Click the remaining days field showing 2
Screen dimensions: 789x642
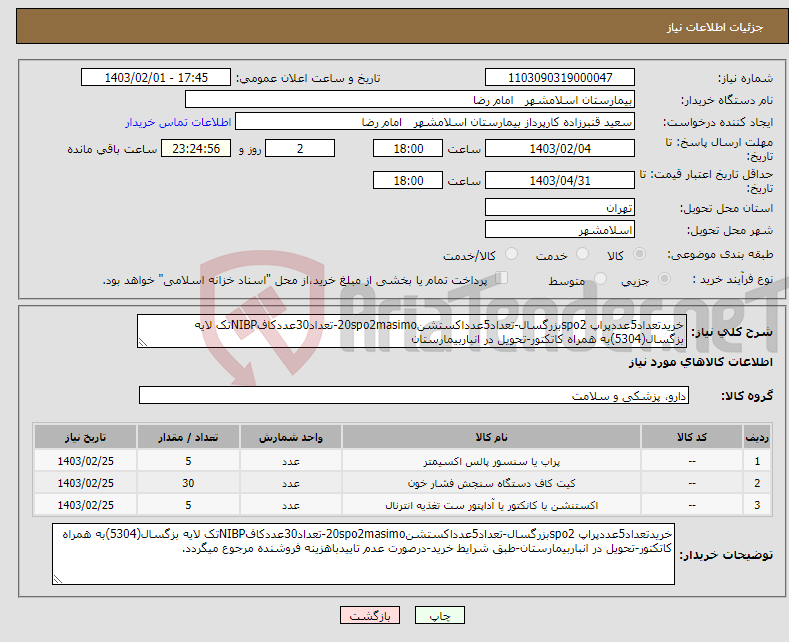tap(300, 148)
